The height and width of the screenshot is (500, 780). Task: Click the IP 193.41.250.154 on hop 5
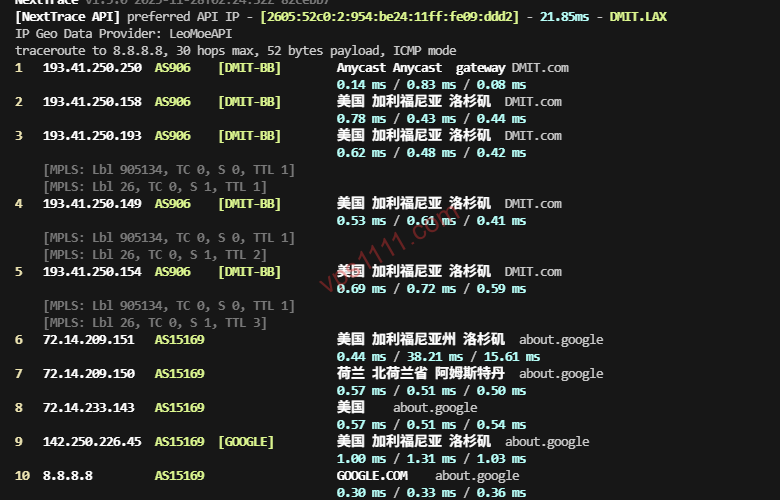[x=93, y=272]
